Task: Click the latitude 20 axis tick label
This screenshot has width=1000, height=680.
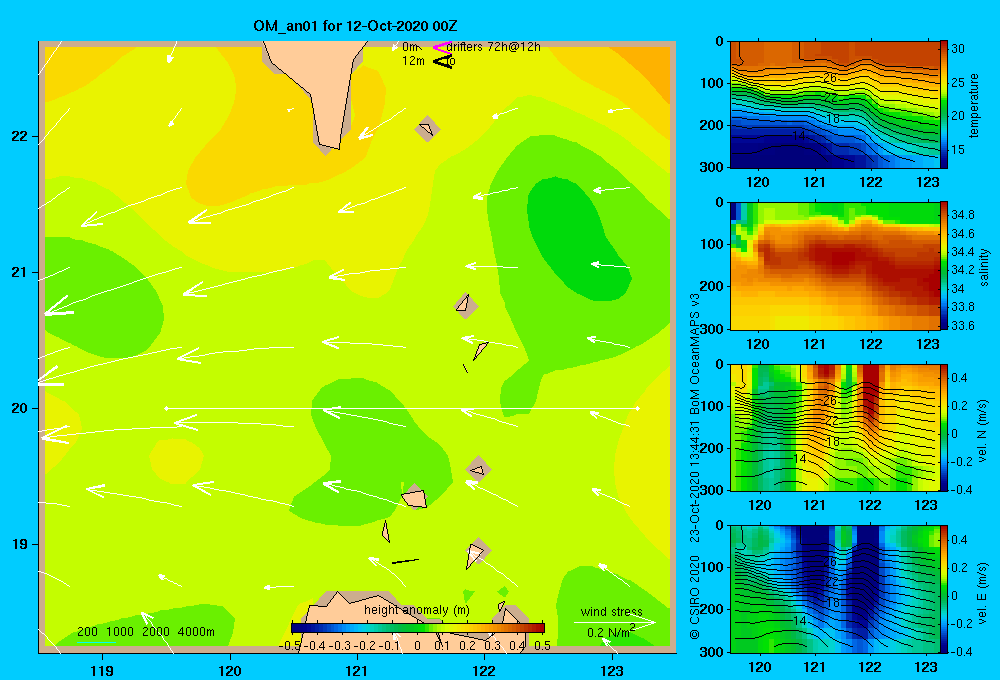Action: click(x=19, y=408)
